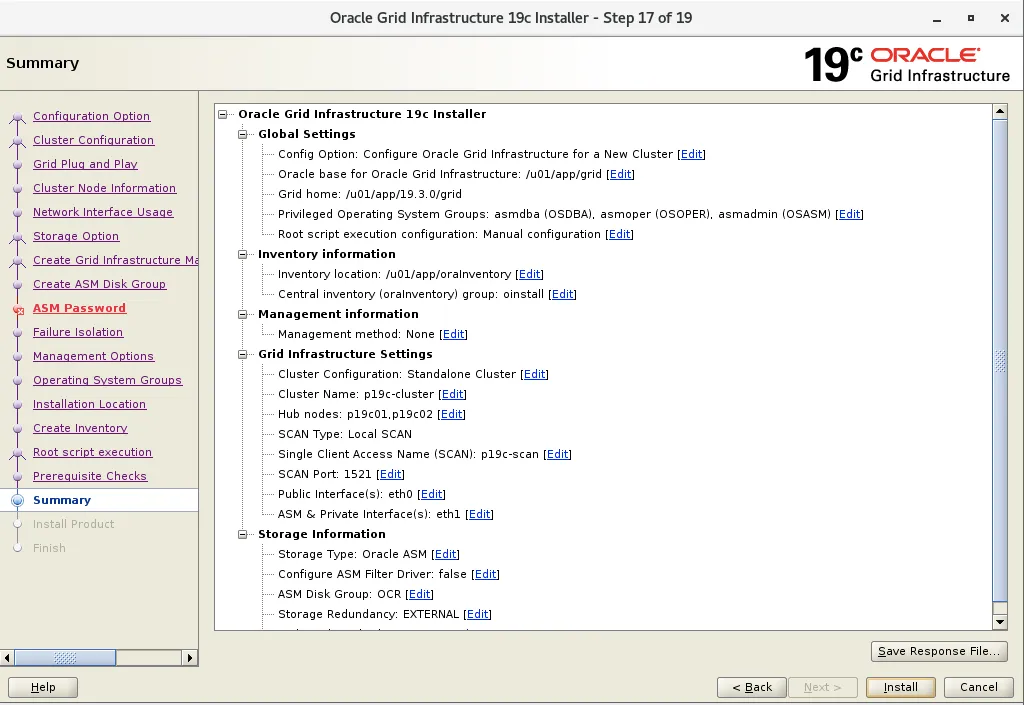Screen dimensions: 1024x705
Task: Click Edit beside Configure ASM Filter Driver
Action: tap(485, 574)
